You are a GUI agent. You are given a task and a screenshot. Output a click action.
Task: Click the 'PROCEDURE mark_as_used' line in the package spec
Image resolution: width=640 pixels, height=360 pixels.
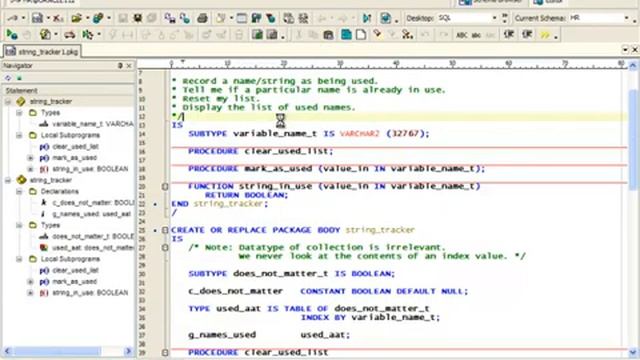click(336, 169)
